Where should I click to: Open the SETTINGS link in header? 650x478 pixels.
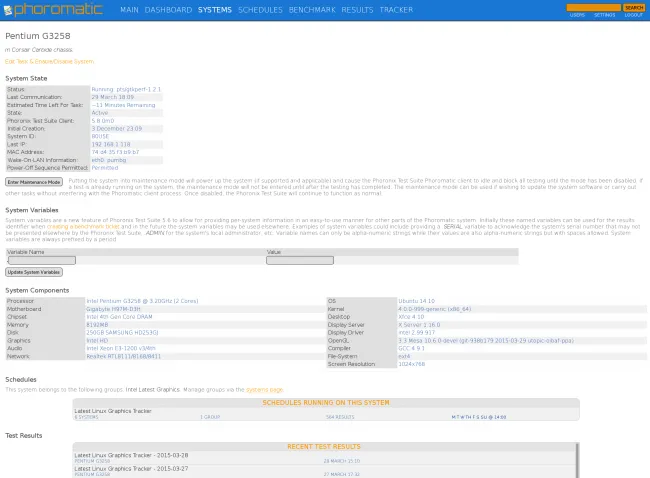pyautogui.click(x=604, y=15)
